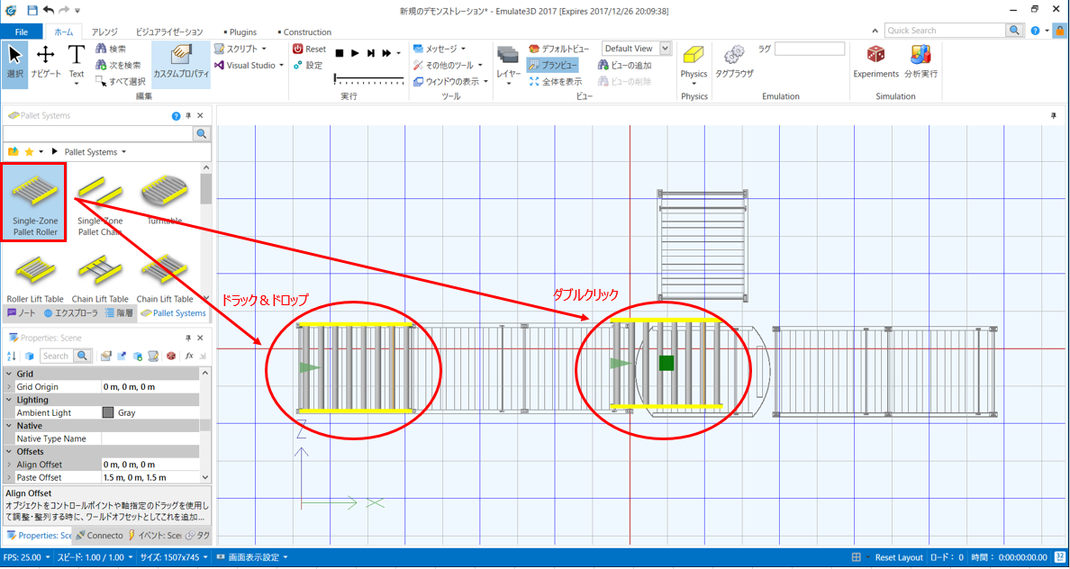Click the catalog search magnifier button
This screenshot has height=569, width=1070.
202,134
